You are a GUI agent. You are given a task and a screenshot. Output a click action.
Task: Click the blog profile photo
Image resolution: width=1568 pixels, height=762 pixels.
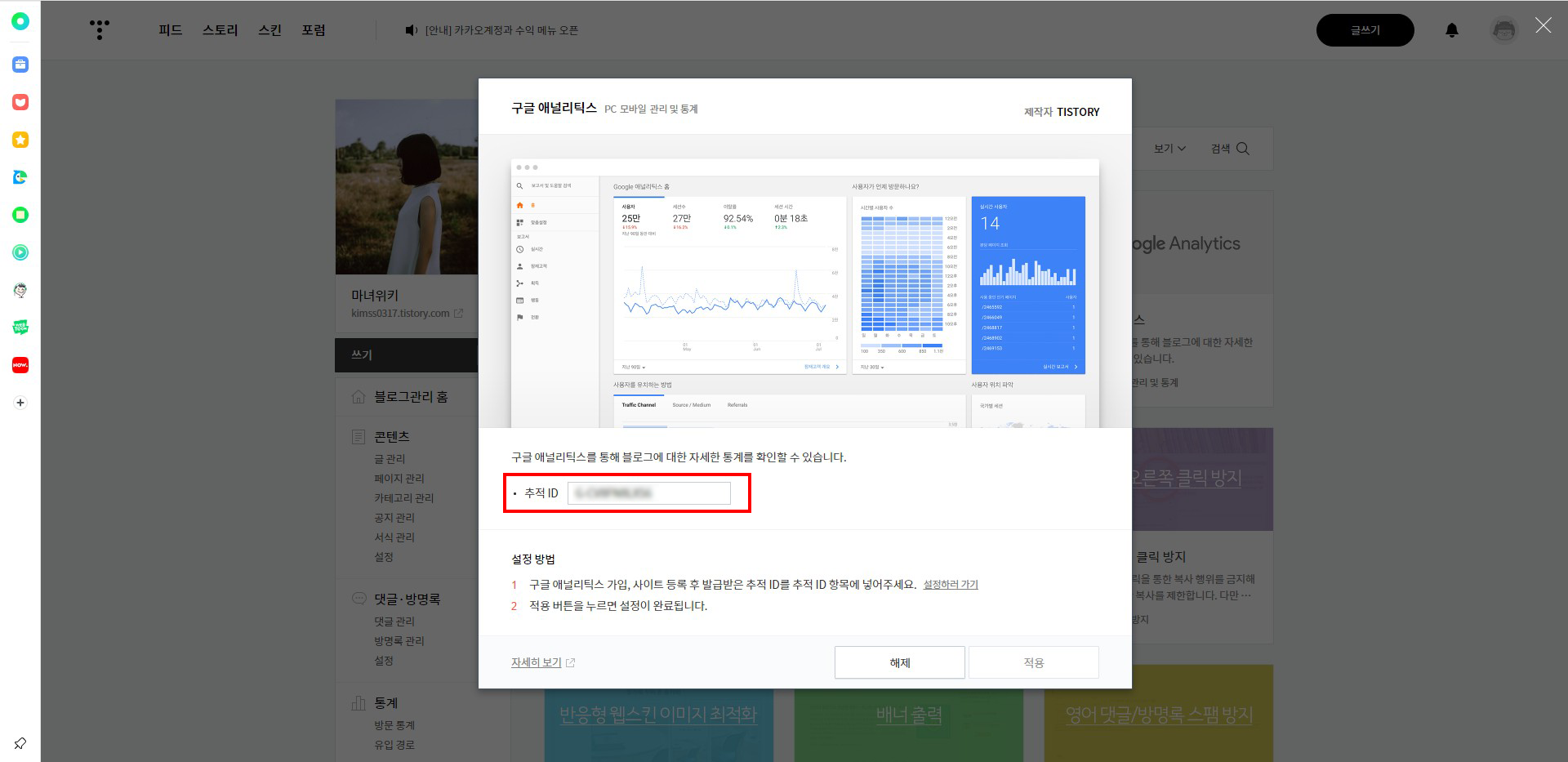tap(407, 187)
